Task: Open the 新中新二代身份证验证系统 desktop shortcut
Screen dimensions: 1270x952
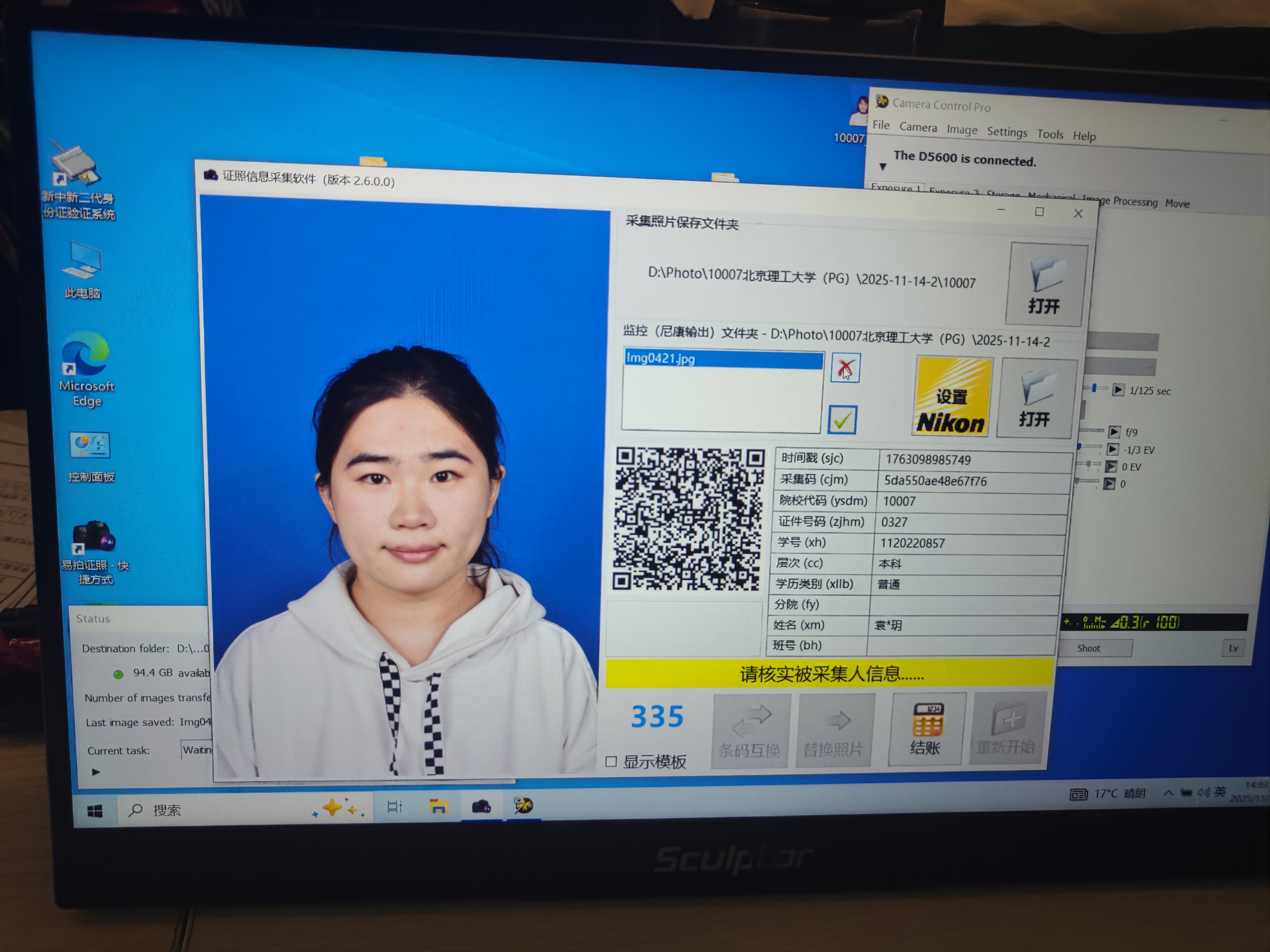Action: pos(78,180)
